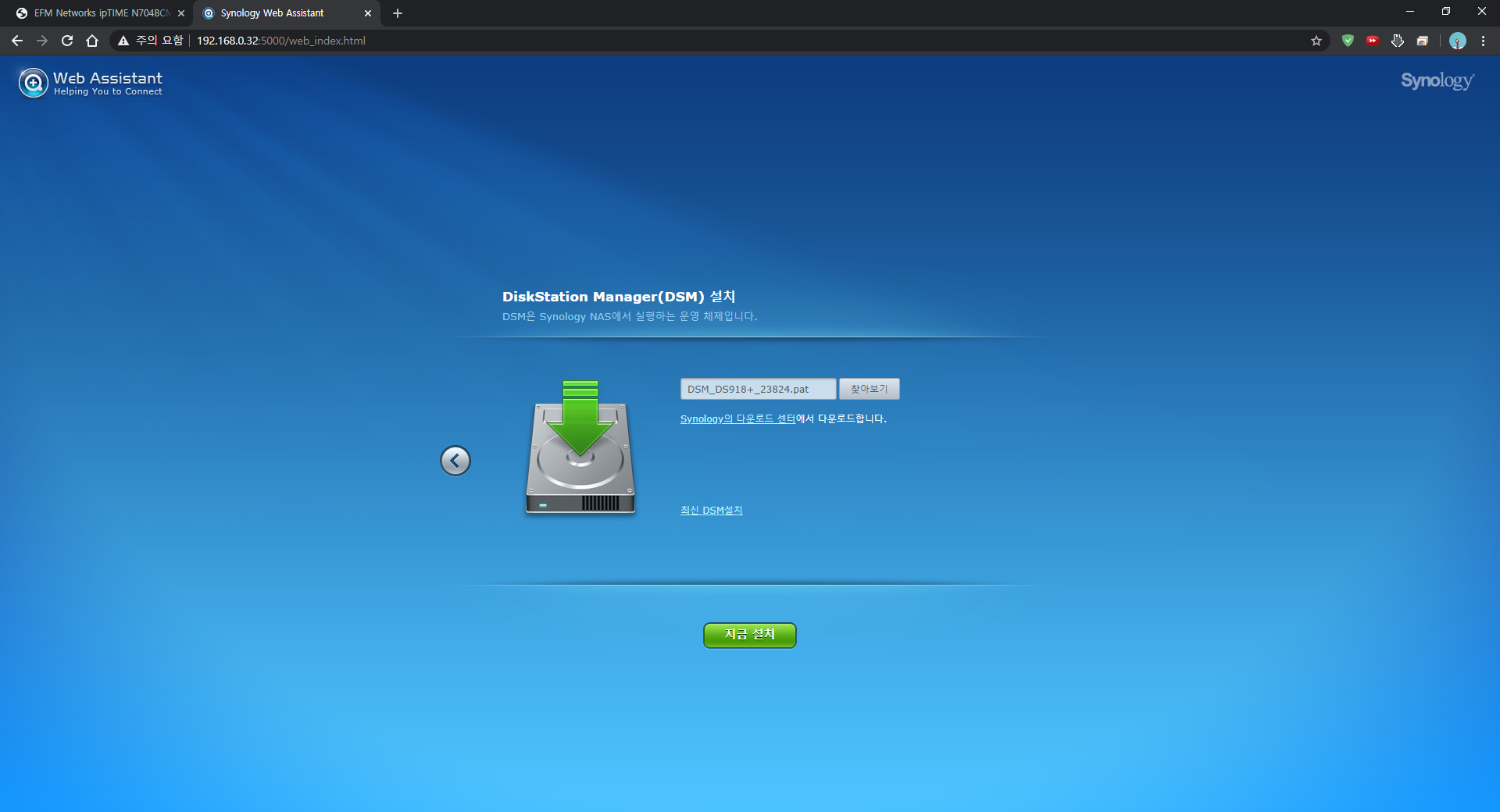The height and width of the screenshot is (812, 1500).
Task: Open the red YouTube extension icon
Action: [1373, 41]
